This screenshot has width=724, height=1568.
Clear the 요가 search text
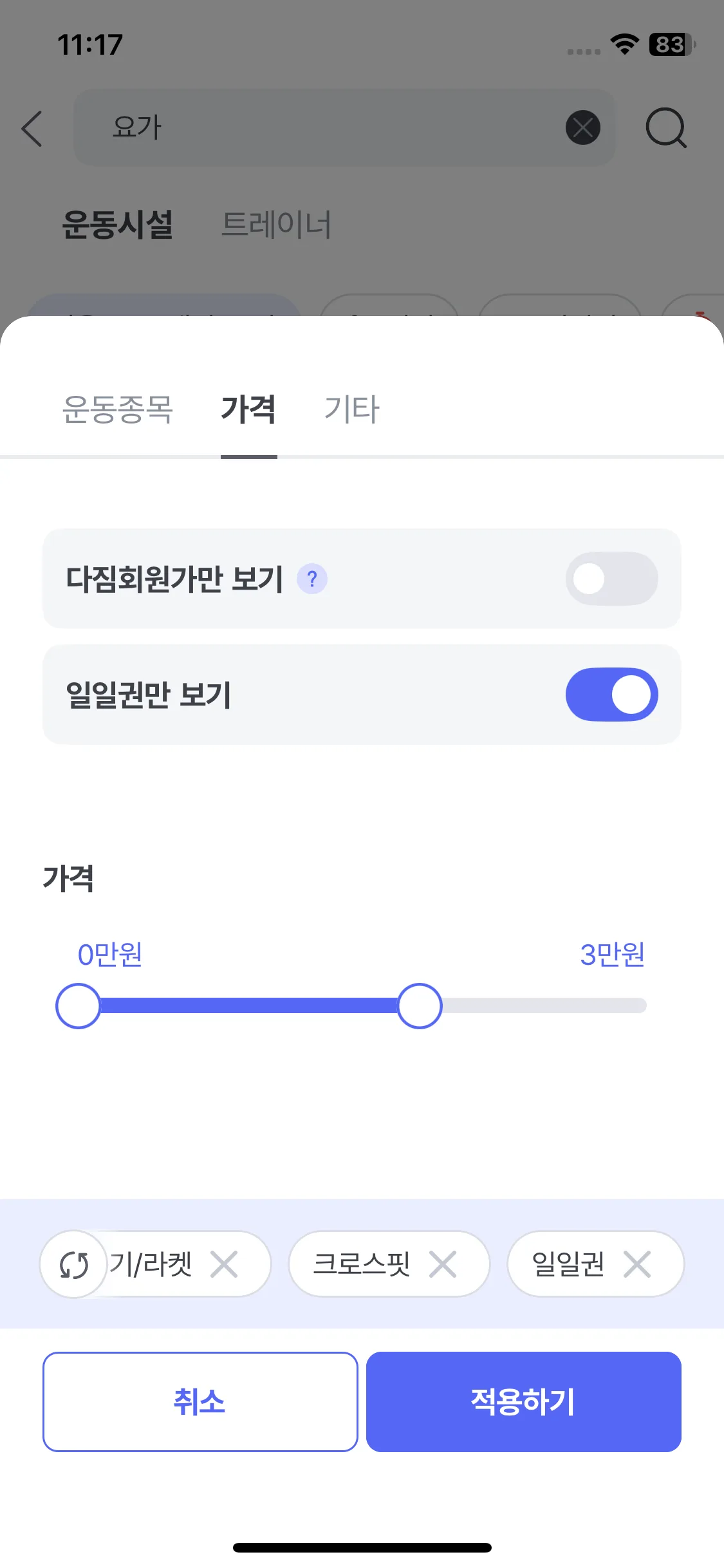click(x=582, y=127)
